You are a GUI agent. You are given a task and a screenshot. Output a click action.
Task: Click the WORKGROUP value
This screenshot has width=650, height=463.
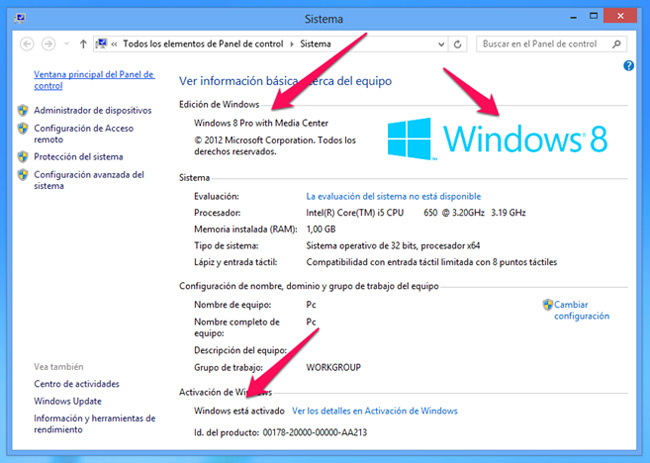click(x=333, y=367)
